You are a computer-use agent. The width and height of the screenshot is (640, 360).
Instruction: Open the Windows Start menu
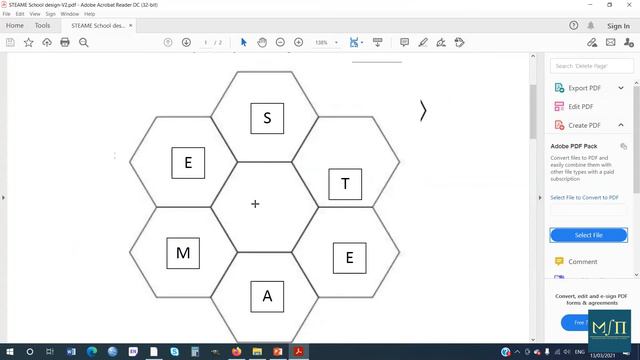(x=9, y=351)
